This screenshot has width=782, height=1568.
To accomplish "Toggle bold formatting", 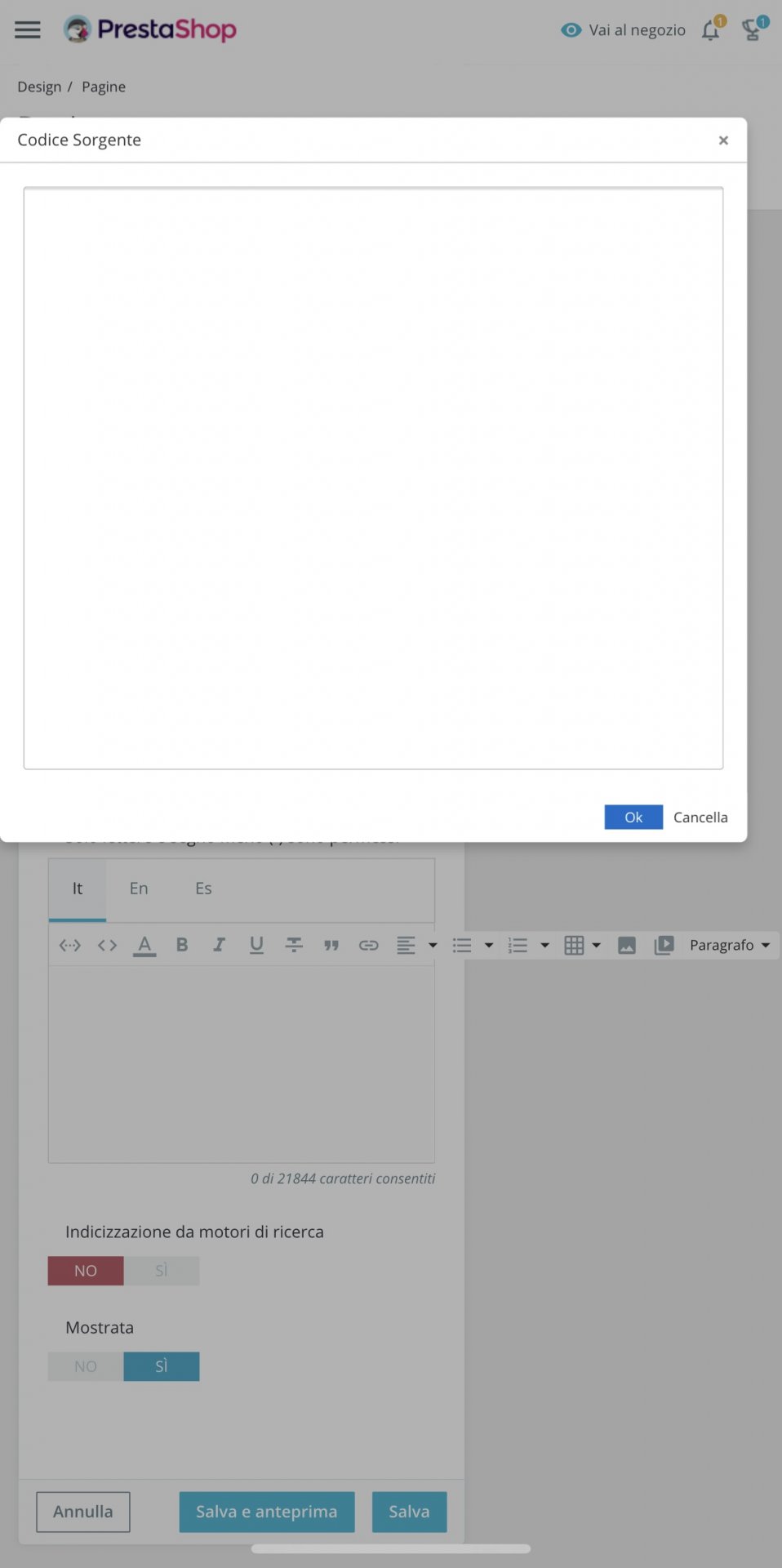I will pyautogui.click(x=182, y=945).
